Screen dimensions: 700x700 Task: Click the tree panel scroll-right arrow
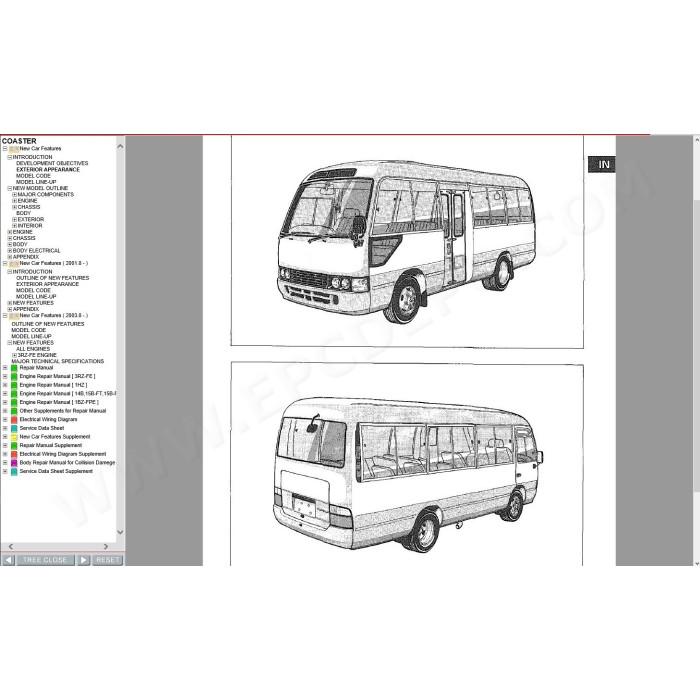point(106,546)
